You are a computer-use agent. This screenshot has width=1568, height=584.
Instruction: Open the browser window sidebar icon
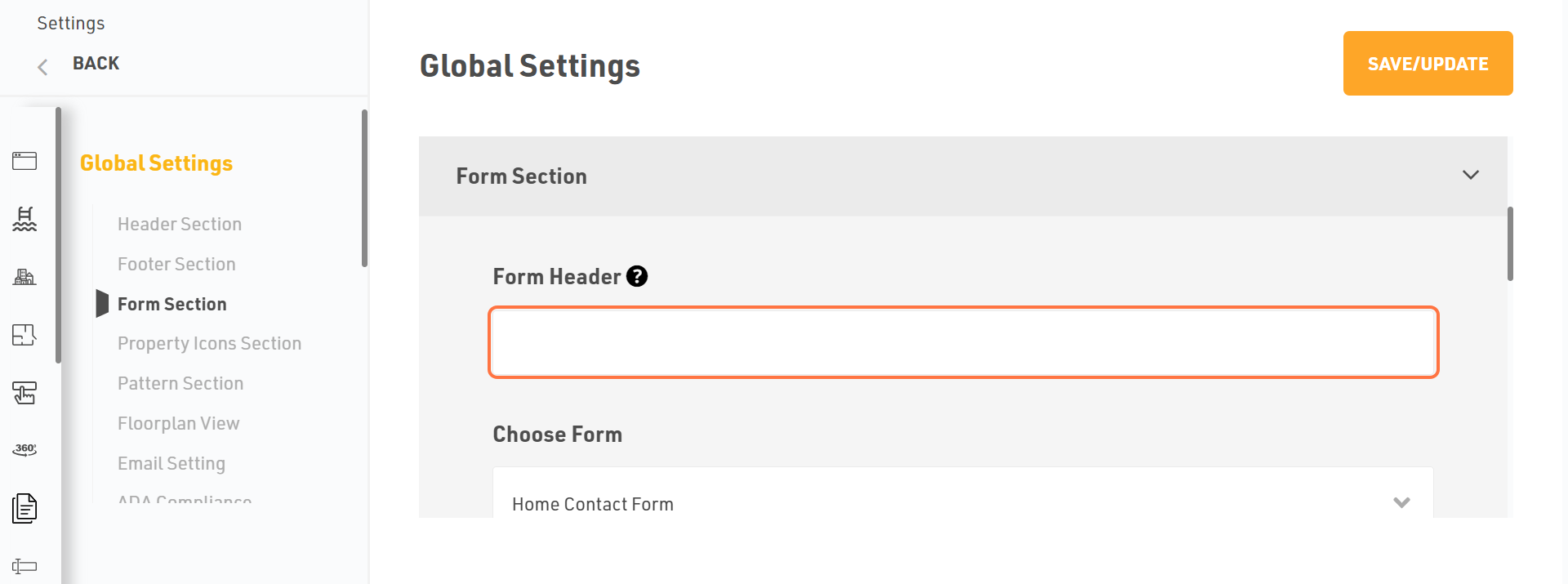[x=24, y=161]
